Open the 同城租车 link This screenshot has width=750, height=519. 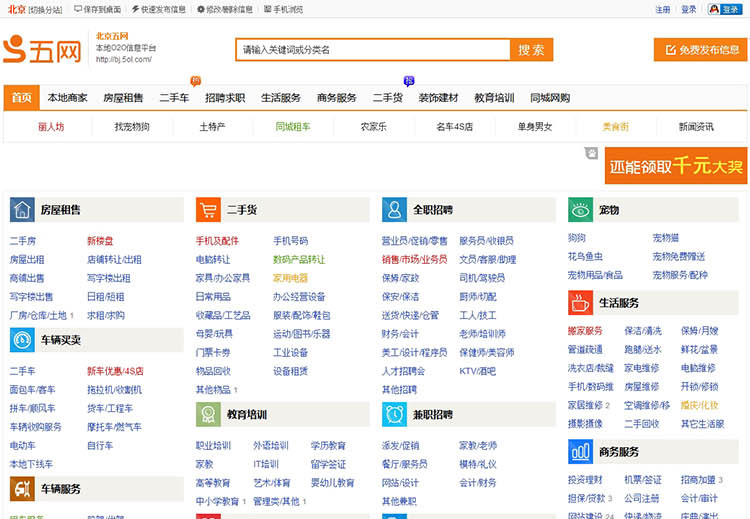(293, 127)
